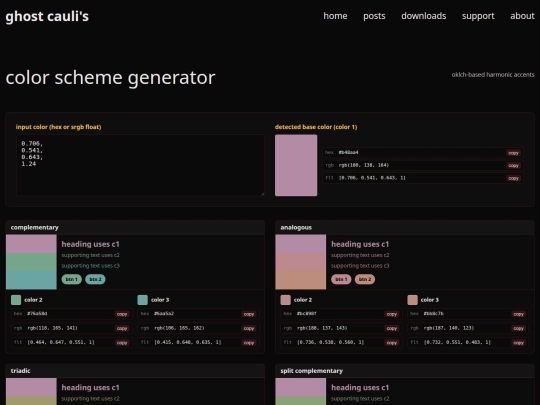Click complementary color 3 teal swatch

143,300
